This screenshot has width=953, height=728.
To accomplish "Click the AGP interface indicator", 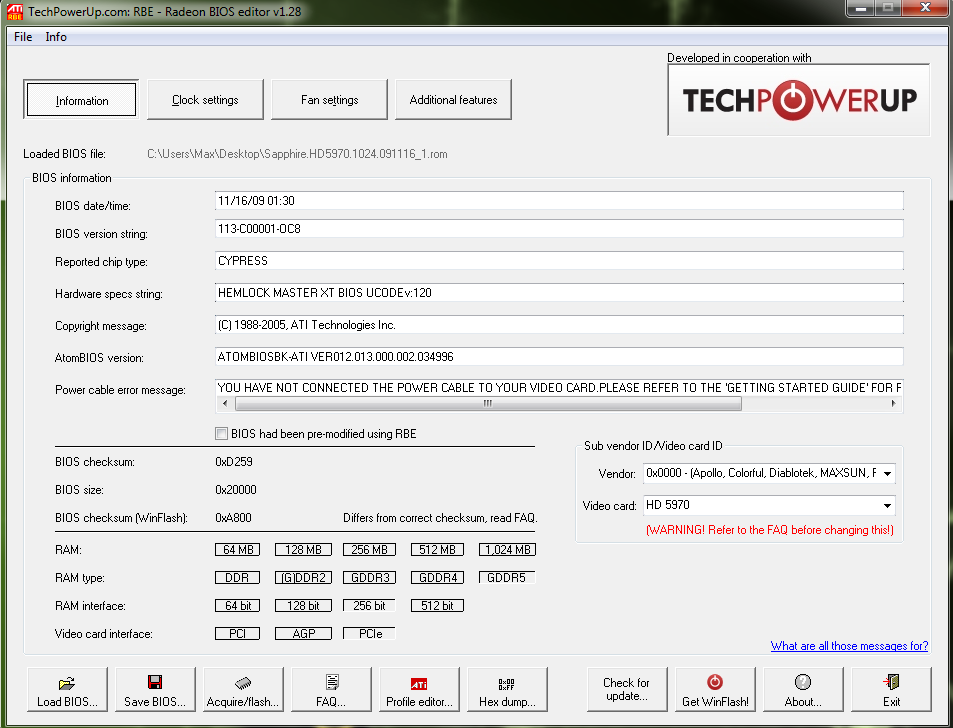I will pos(303,633).
